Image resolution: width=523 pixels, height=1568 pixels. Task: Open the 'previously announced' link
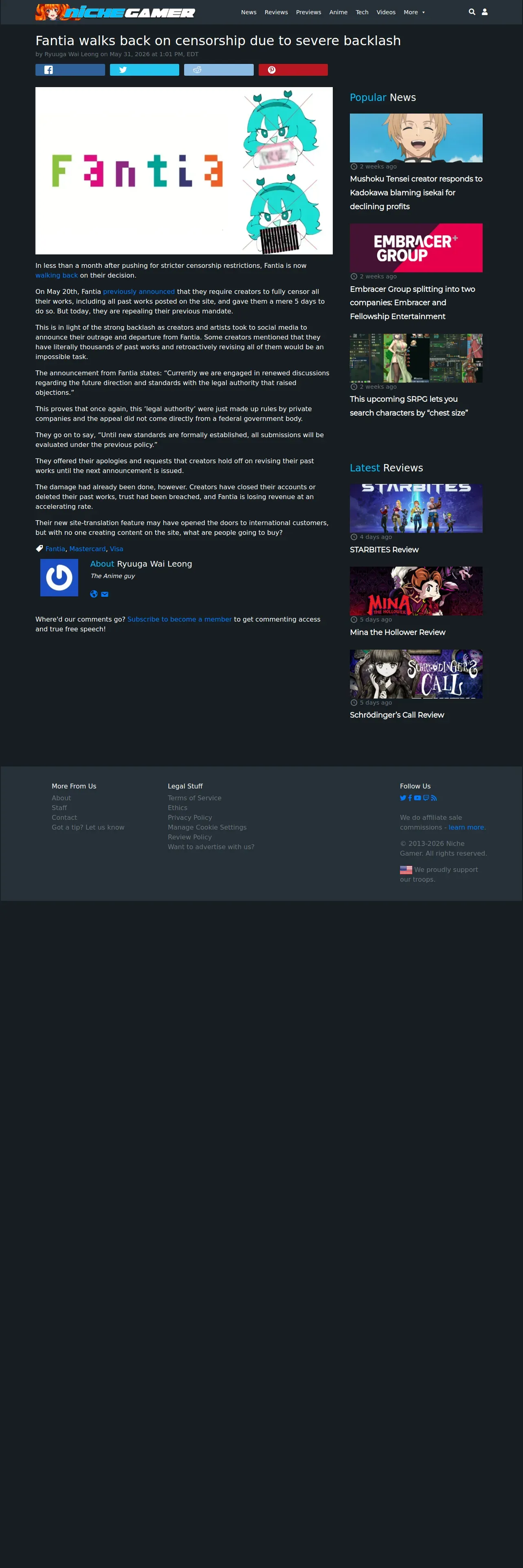139,291
